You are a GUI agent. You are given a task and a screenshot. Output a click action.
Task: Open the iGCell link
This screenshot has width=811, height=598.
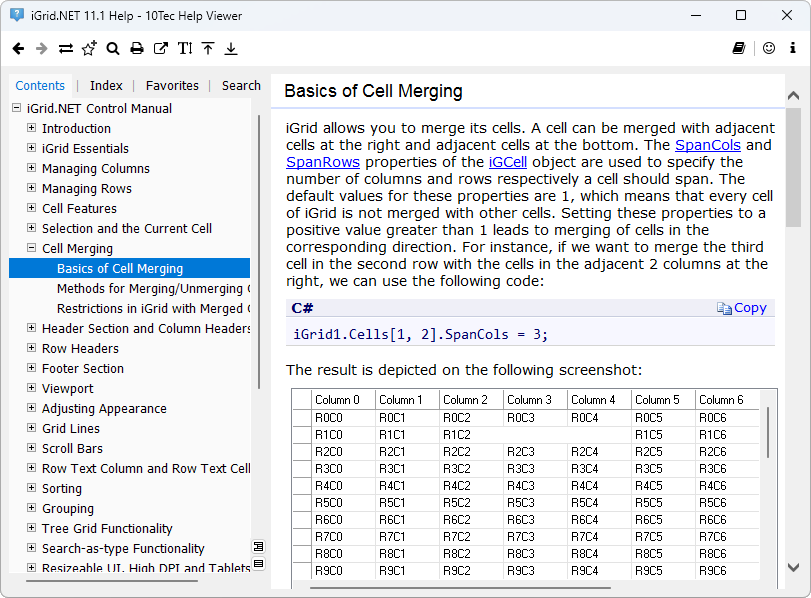[x=508, y=162]
